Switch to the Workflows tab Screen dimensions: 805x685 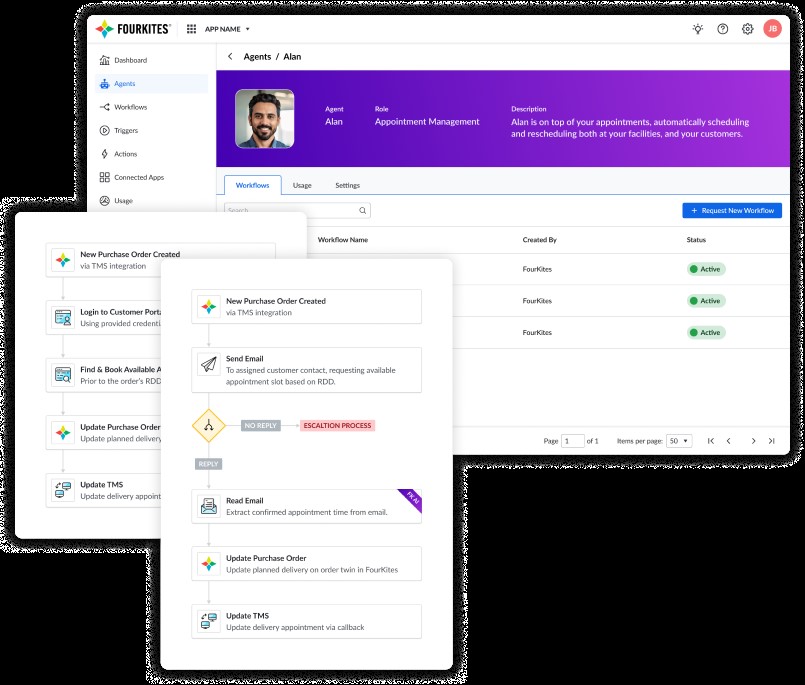(x=253, y=185)
